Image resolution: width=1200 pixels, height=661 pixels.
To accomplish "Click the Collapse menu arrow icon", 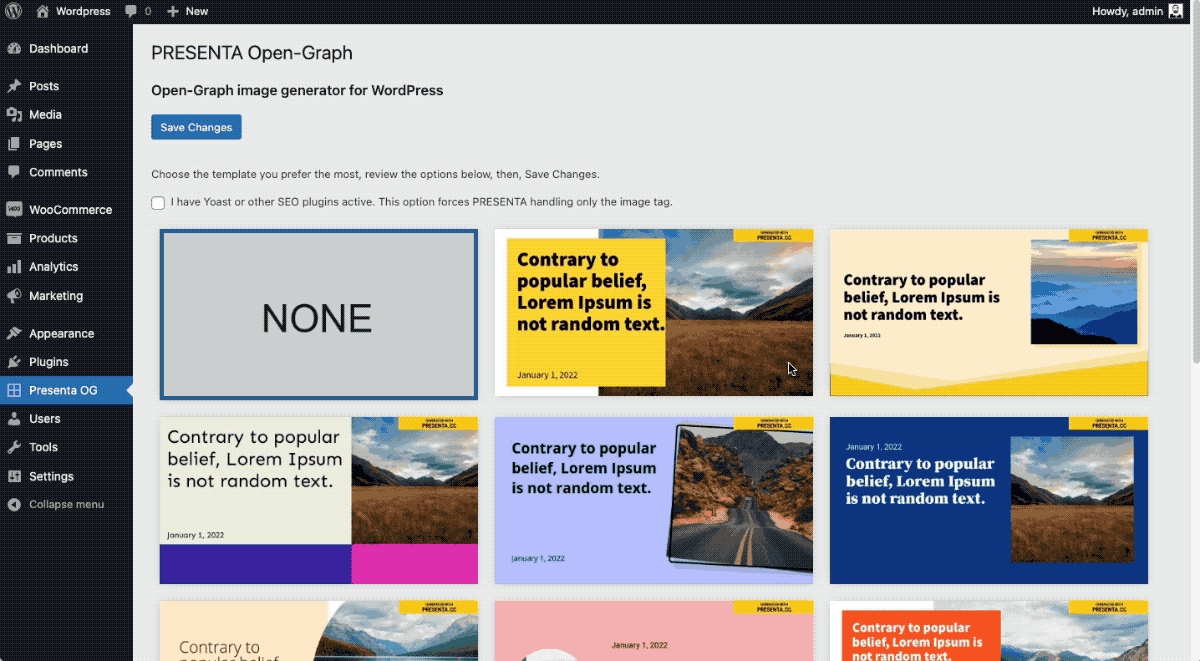I will click(x=14, y=504).
